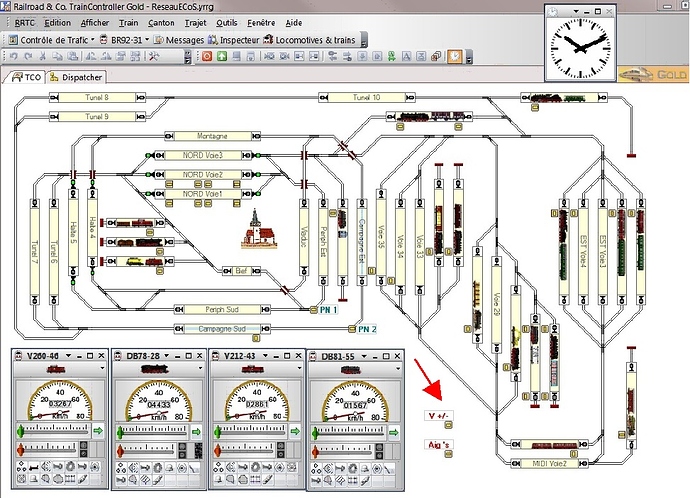Open V212-43 window title dropdown

pos(265,355)
